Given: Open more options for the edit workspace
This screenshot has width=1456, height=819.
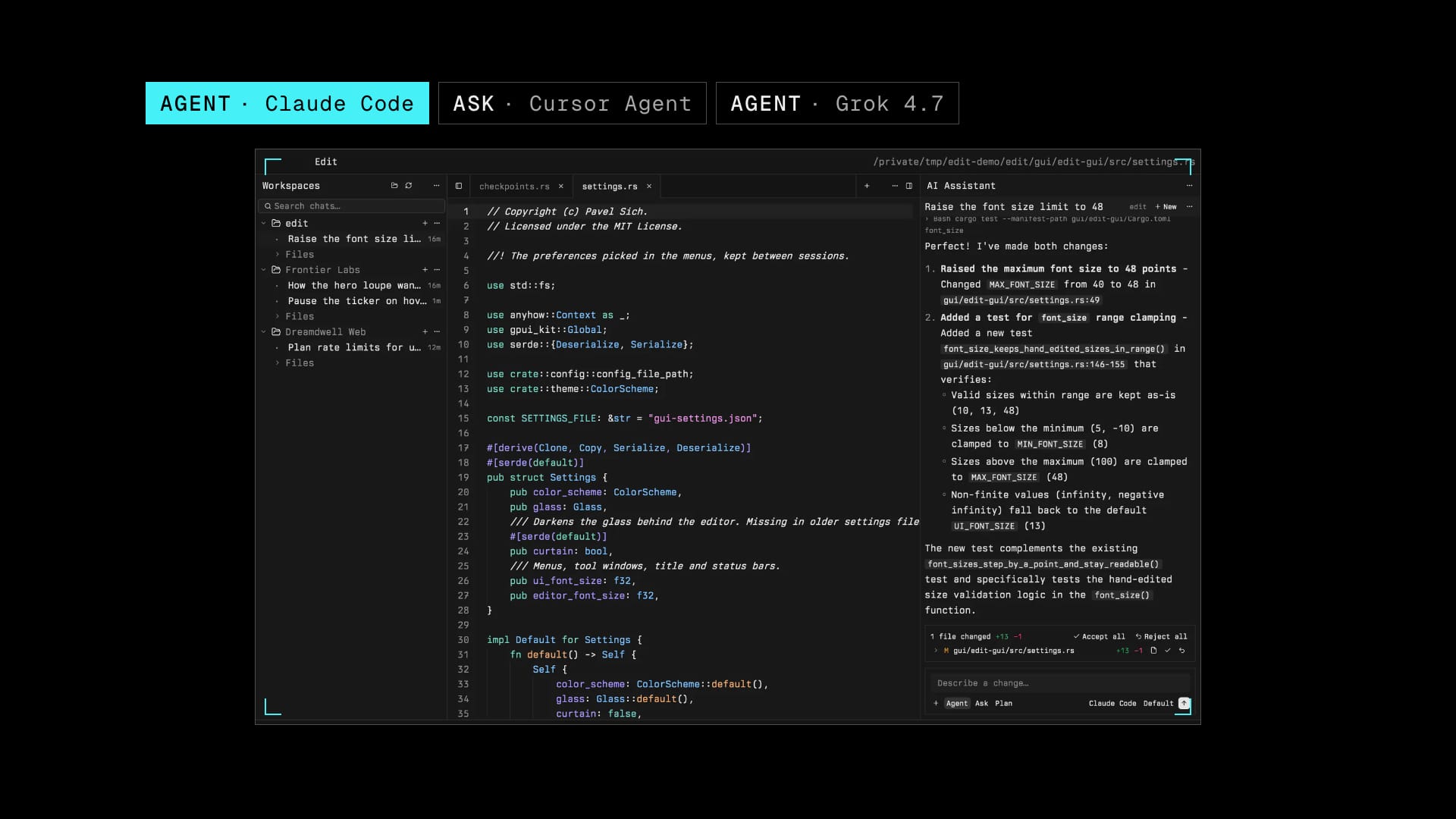Looking at the screenshot, I should (437, 224).
